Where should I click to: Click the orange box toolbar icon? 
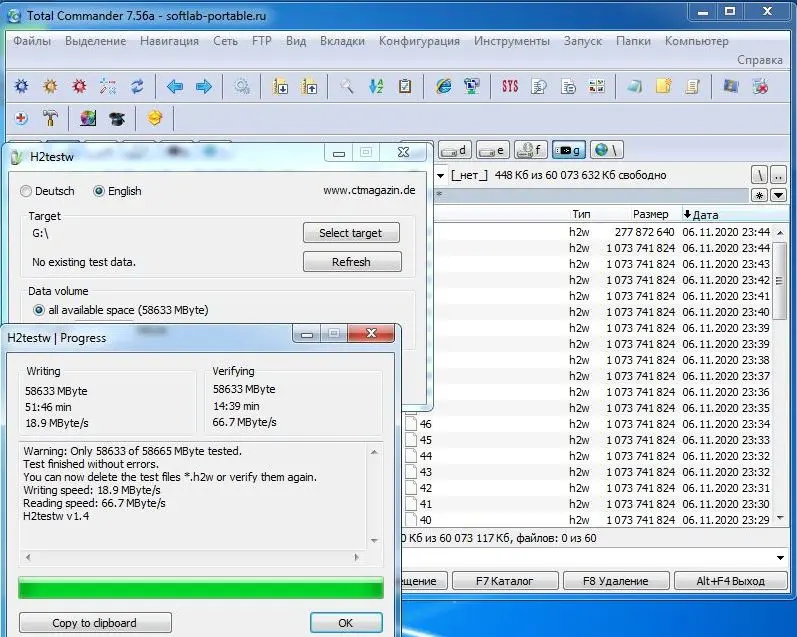(155, 118)
